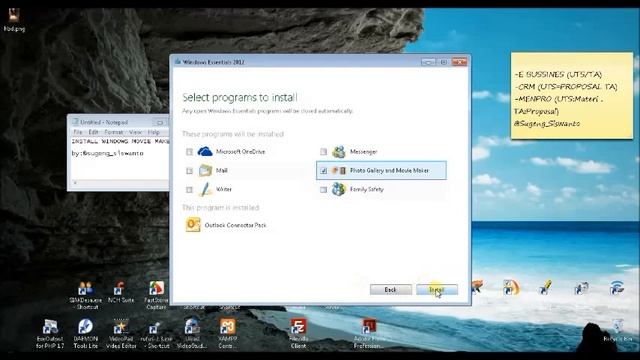
Task: Open the File menu in Notepad
Action: [78, 132]
